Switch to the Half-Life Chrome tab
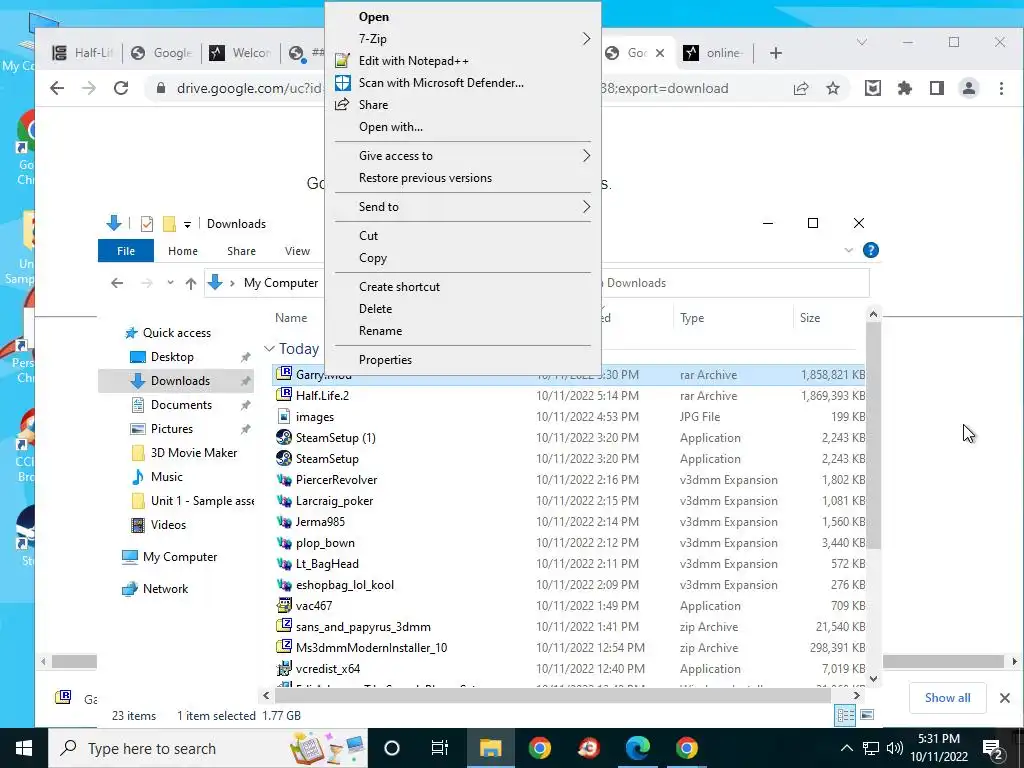Viewport: 1024px width, 768px height. [x=82, y=53]
